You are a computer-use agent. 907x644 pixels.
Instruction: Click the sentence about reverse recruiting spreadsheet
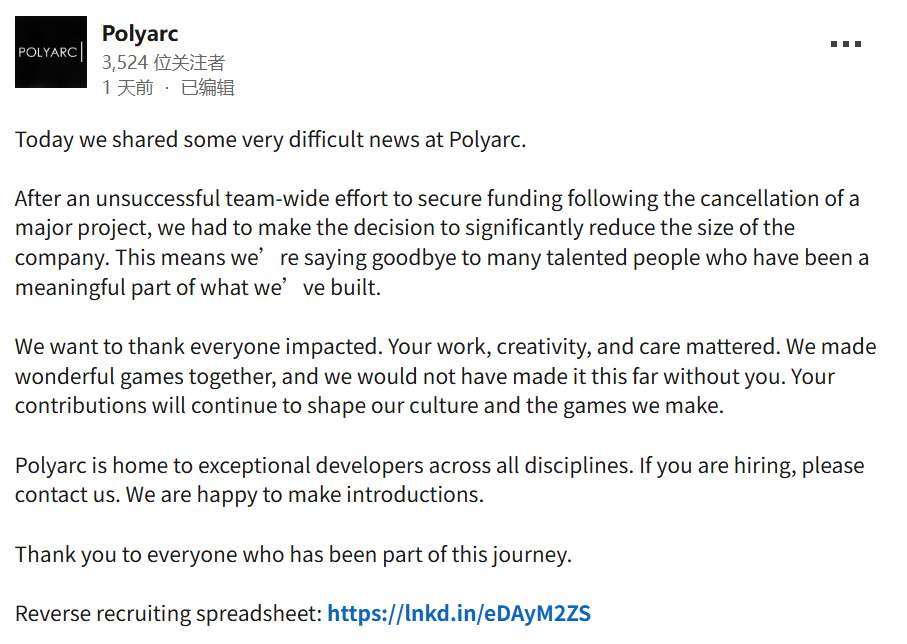click(x=300, y=614)
